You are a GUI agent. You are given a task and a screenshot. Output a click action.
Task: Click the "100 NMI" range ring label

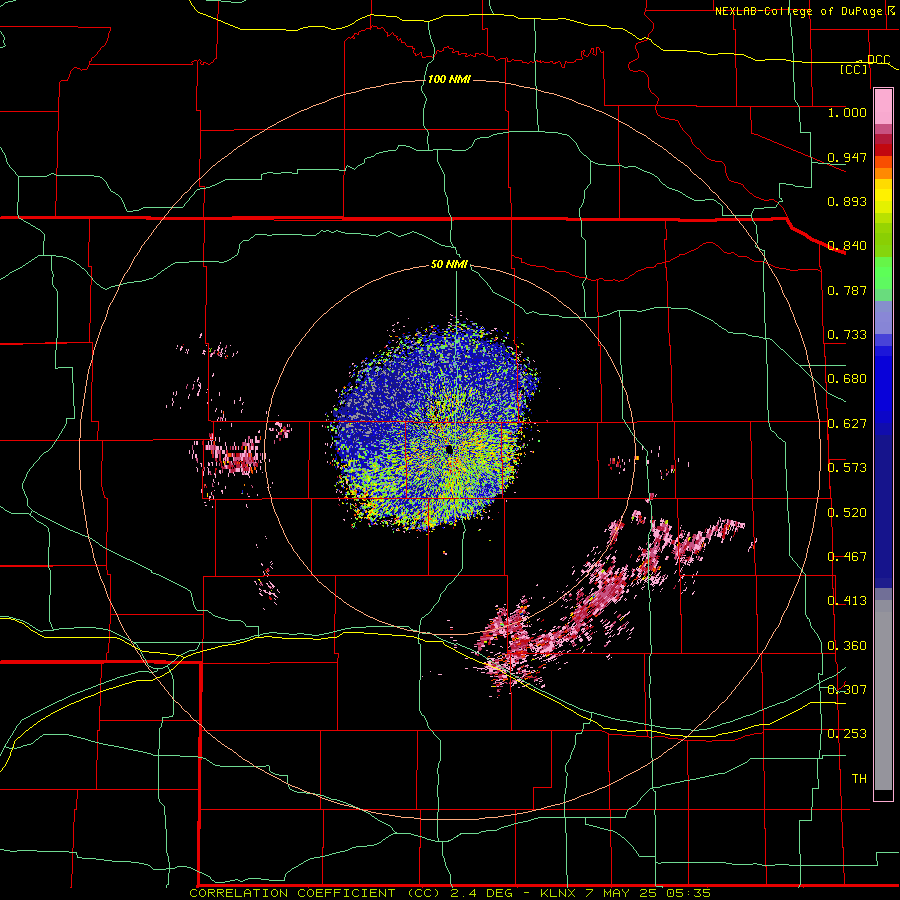click(x=449, y=79)
